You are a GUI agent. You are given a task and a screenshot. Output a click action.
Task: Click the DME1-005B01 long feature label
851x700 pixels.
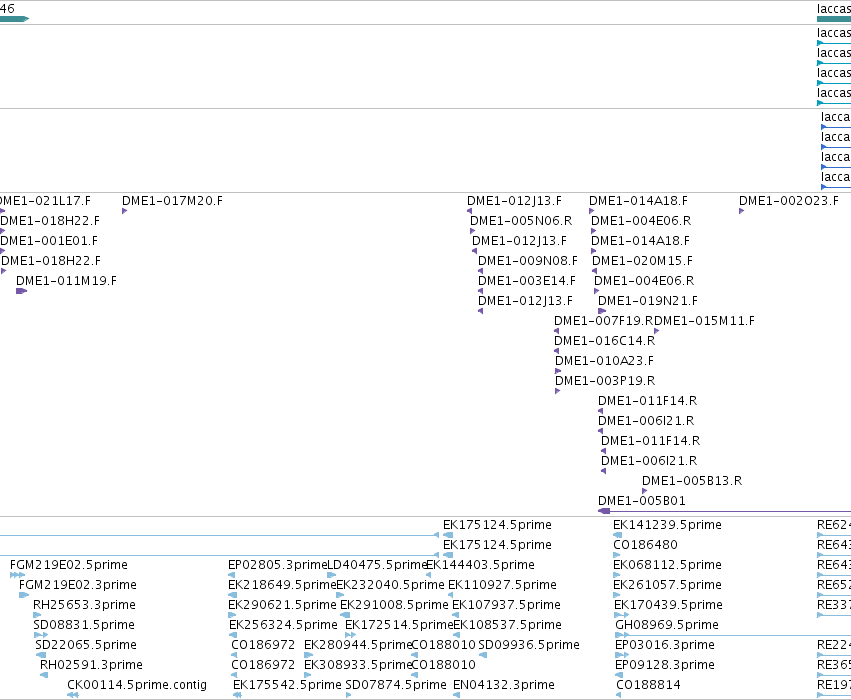coord(642,501)
